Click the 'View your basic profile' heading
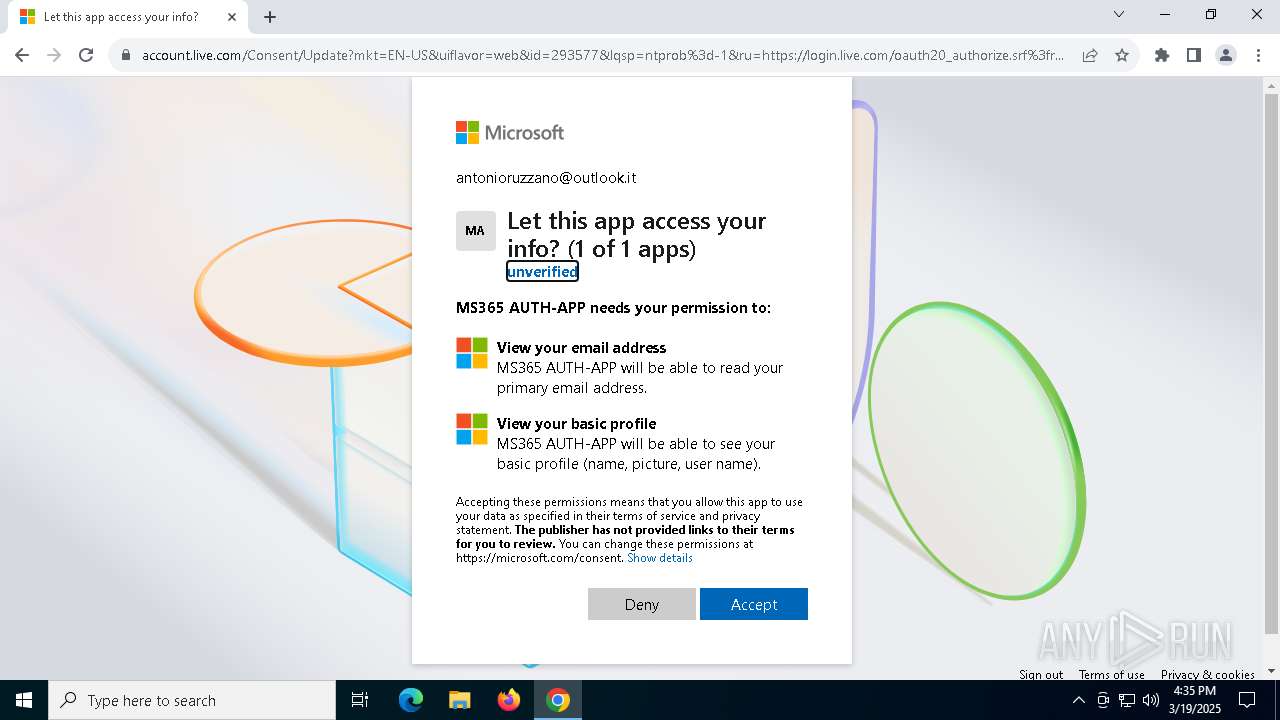 tap(576, 424)
